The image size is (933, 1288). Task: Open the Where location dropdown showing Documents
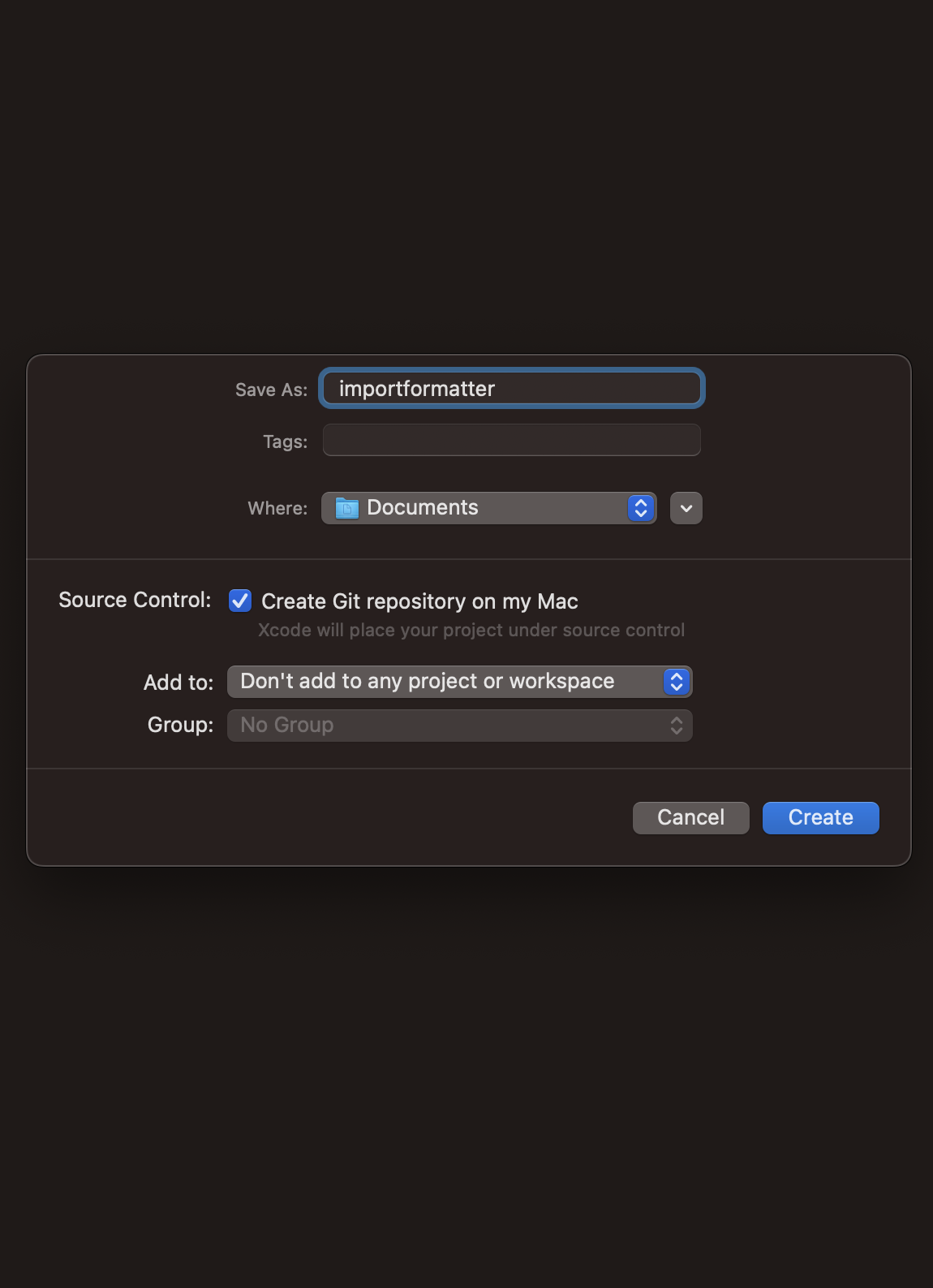click(489, 508)
